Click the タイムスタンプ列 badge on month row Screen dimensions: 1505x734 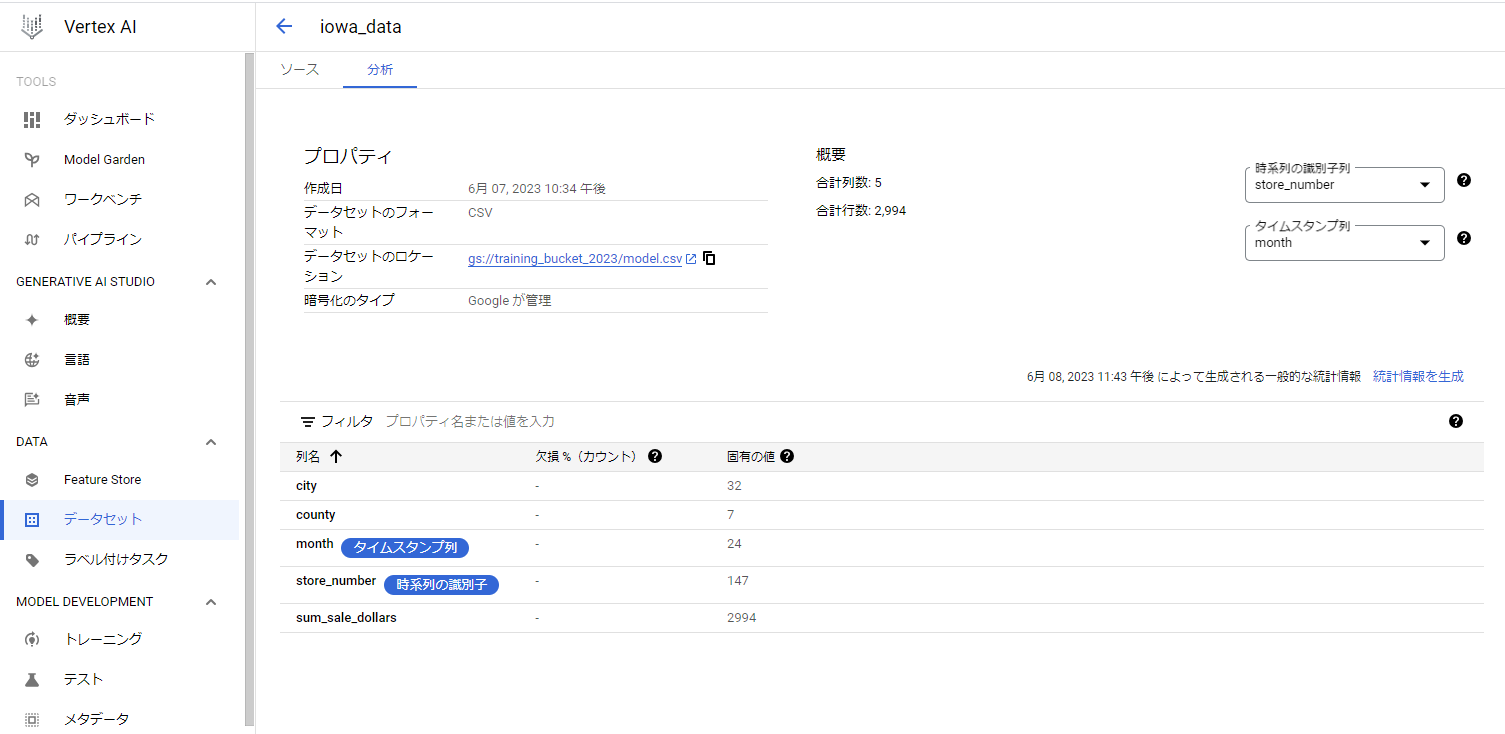405,548
